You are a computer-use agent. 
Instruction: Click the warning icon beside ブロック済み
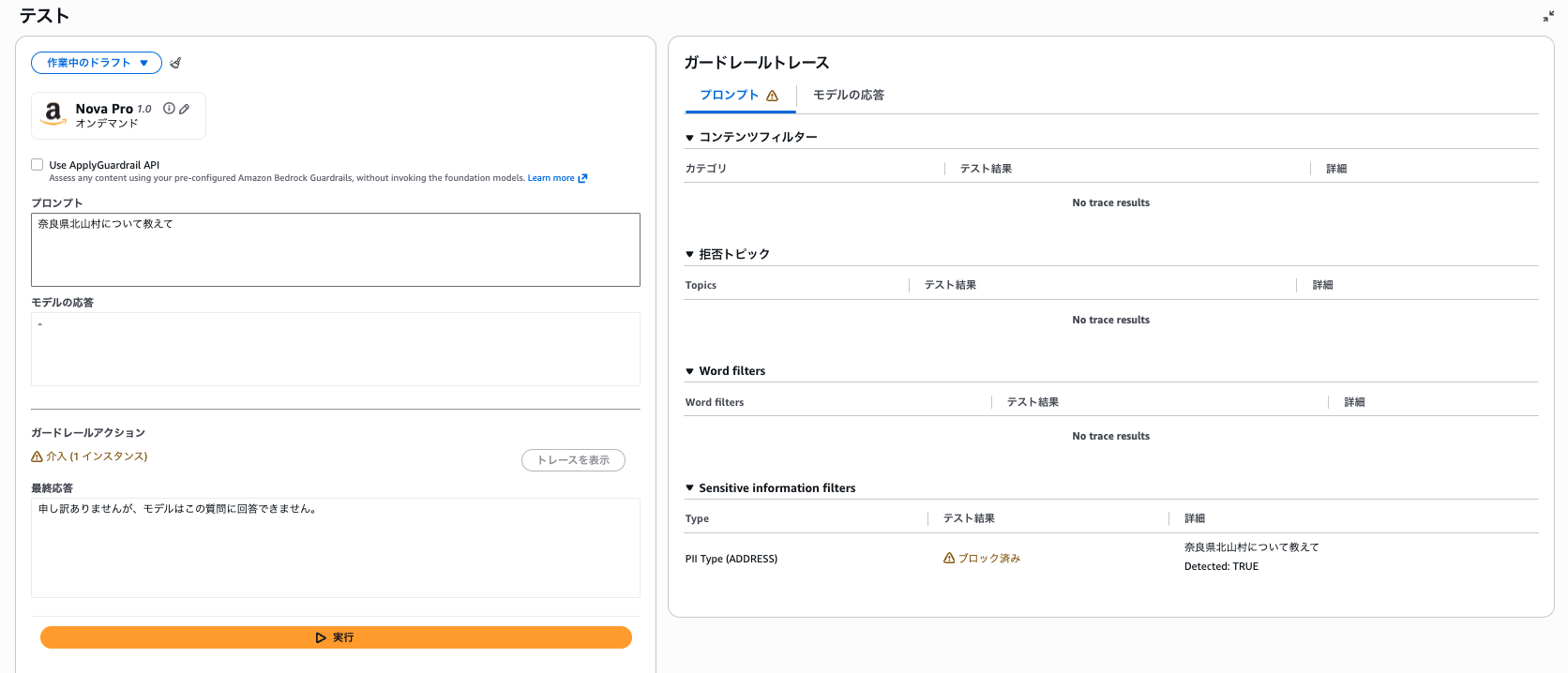[949, 558]
